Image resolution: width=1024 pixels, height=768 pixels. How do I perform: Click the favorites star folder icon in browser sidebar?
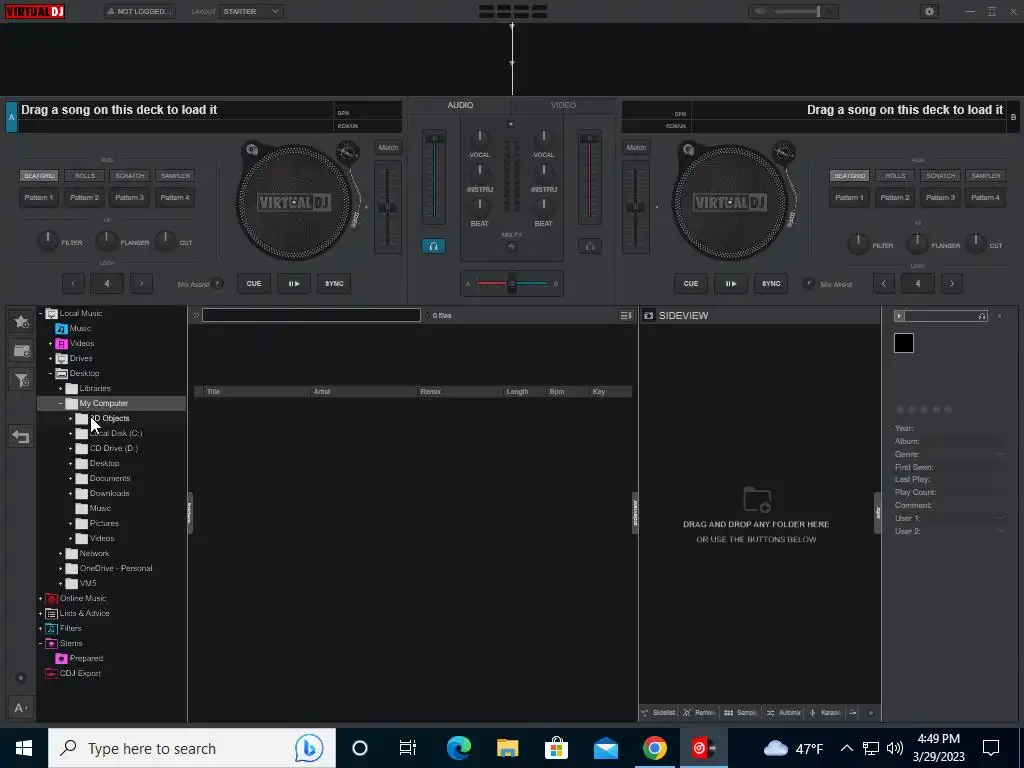click(21, 321)
